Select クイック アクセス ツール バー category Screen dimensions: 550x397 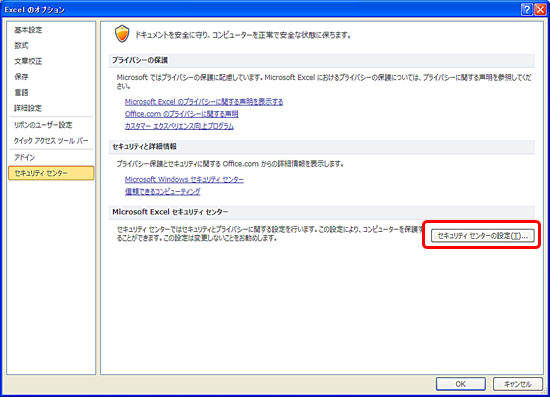click(51, 140)
